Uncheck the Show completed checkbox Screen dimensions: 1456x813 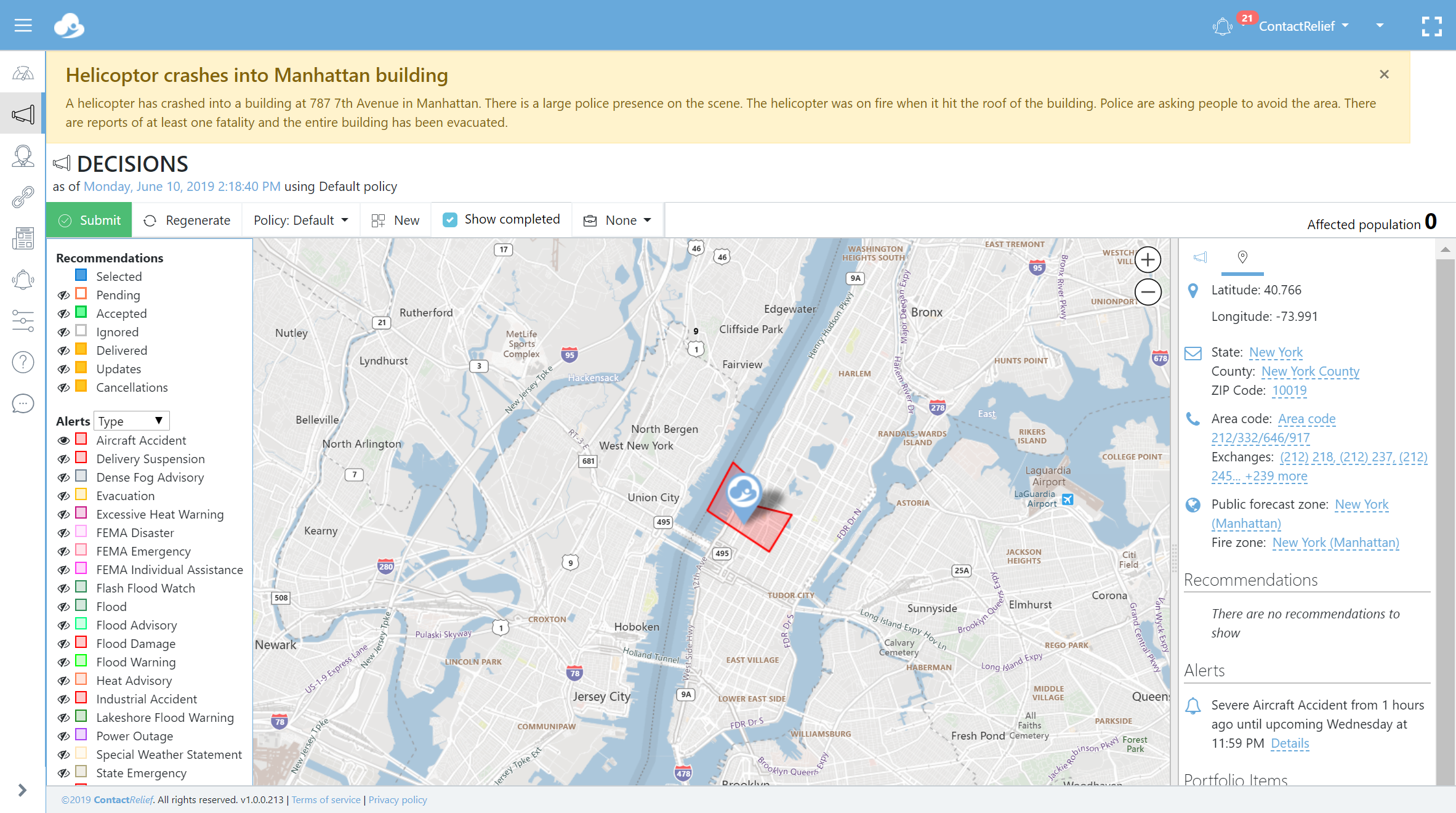(451, 220)
